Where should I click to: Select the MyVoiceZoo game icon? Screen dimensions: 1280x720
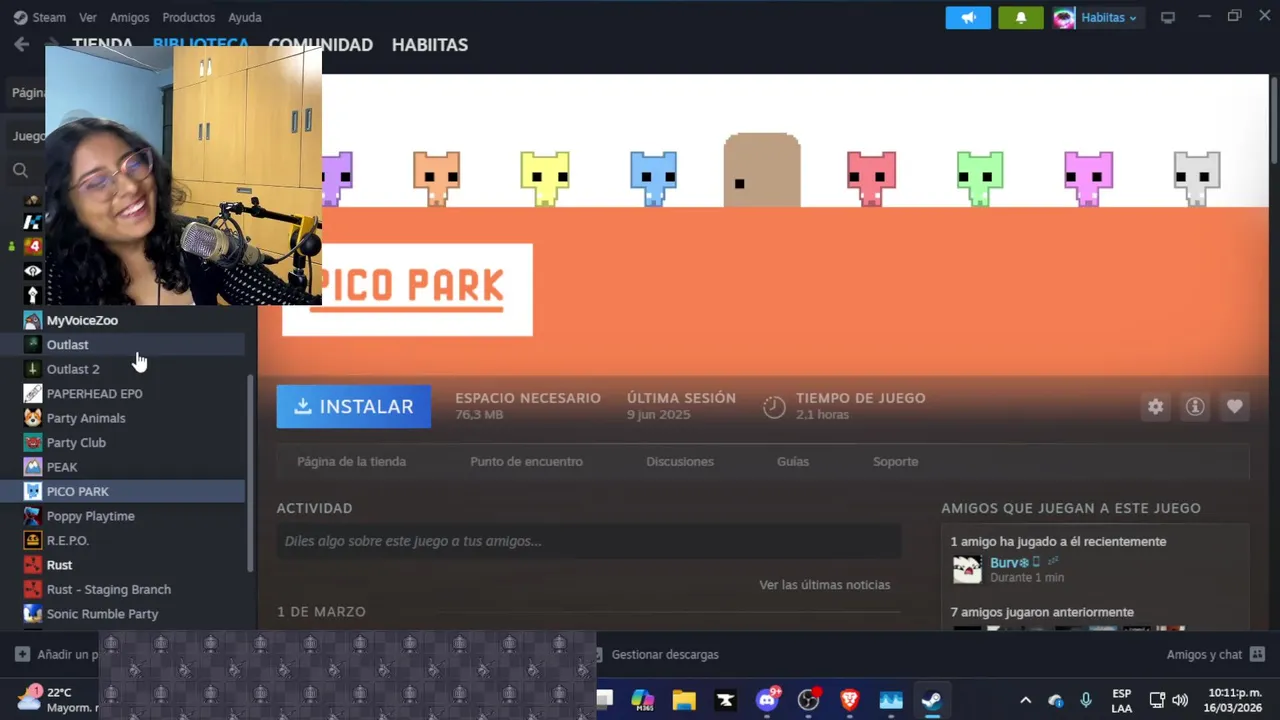click(x=33, y=320)
